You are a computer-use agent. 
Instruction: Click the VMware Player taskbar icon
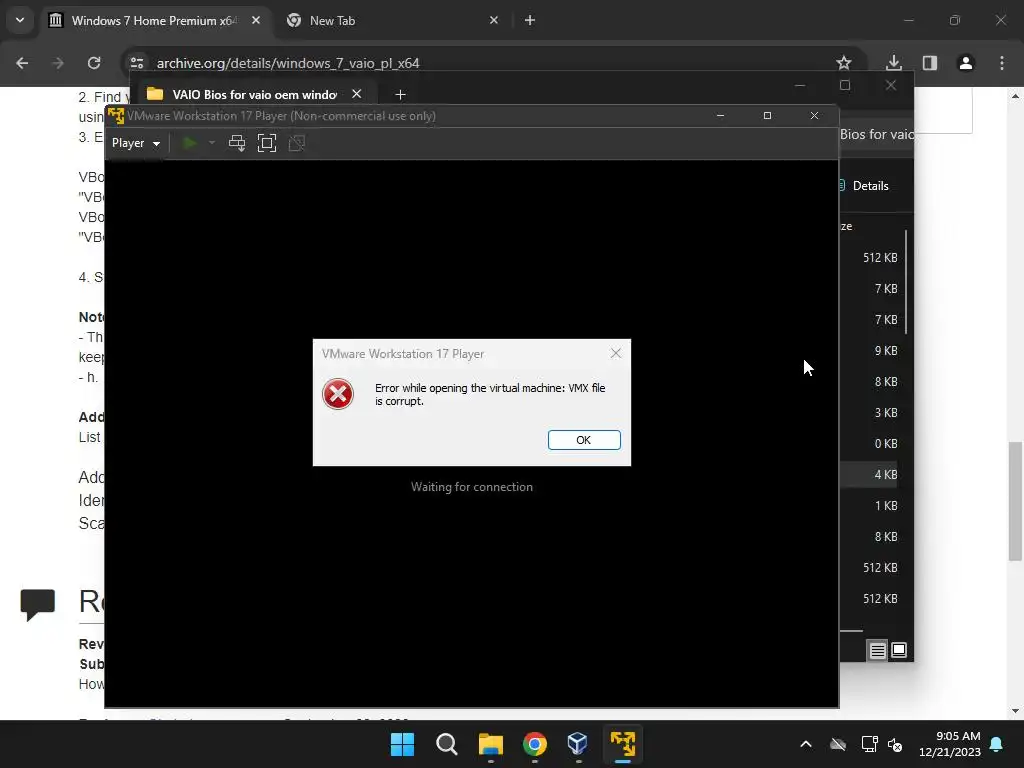point(623,744)
